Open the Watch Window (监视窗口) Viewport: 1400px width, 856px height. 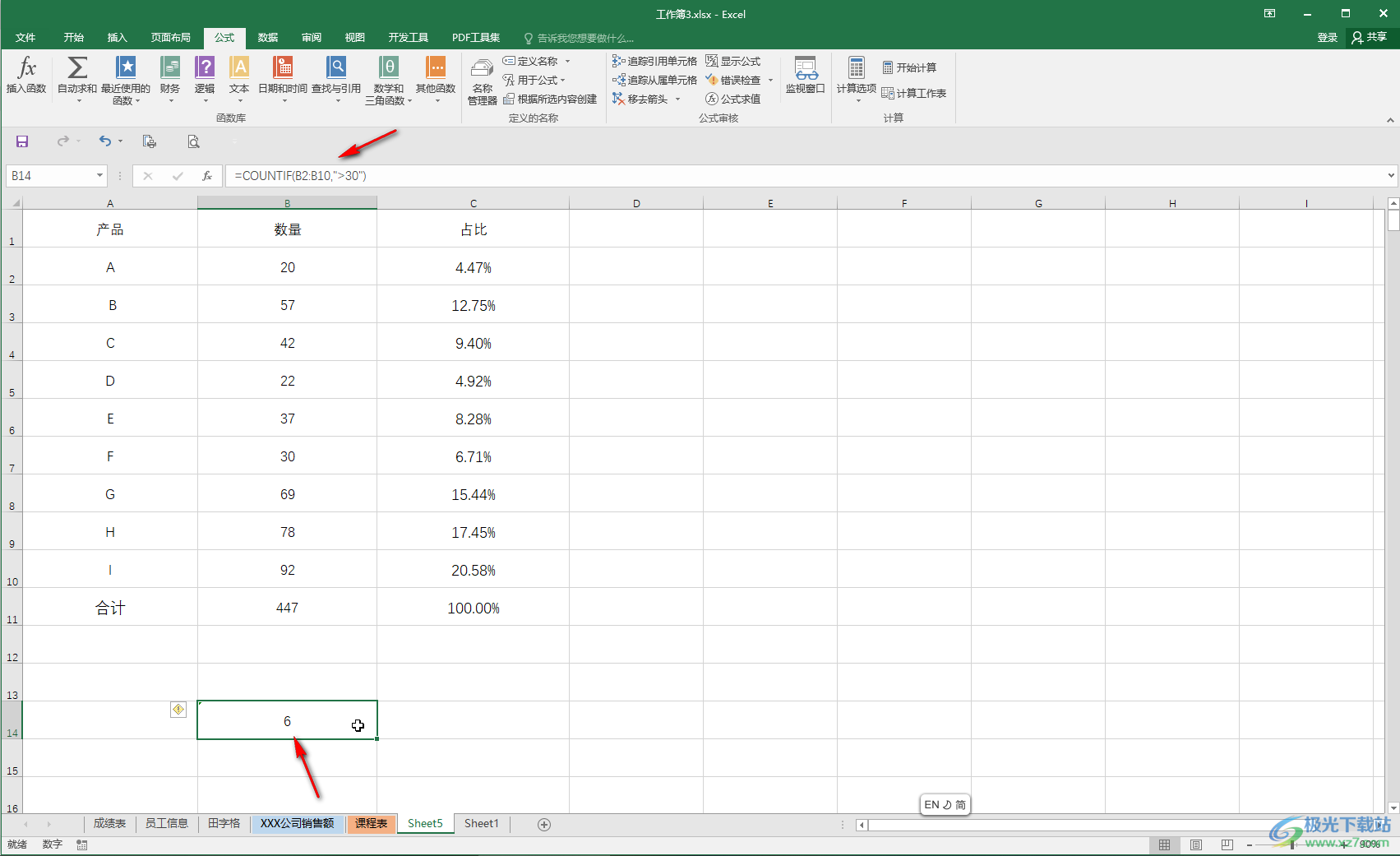(x=806, y=76)
